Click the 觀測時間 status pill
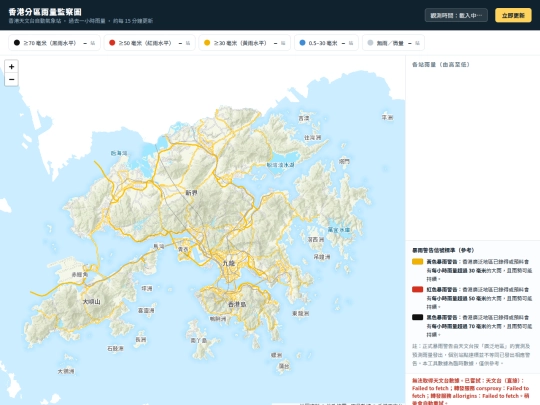 tap(456, 15)
